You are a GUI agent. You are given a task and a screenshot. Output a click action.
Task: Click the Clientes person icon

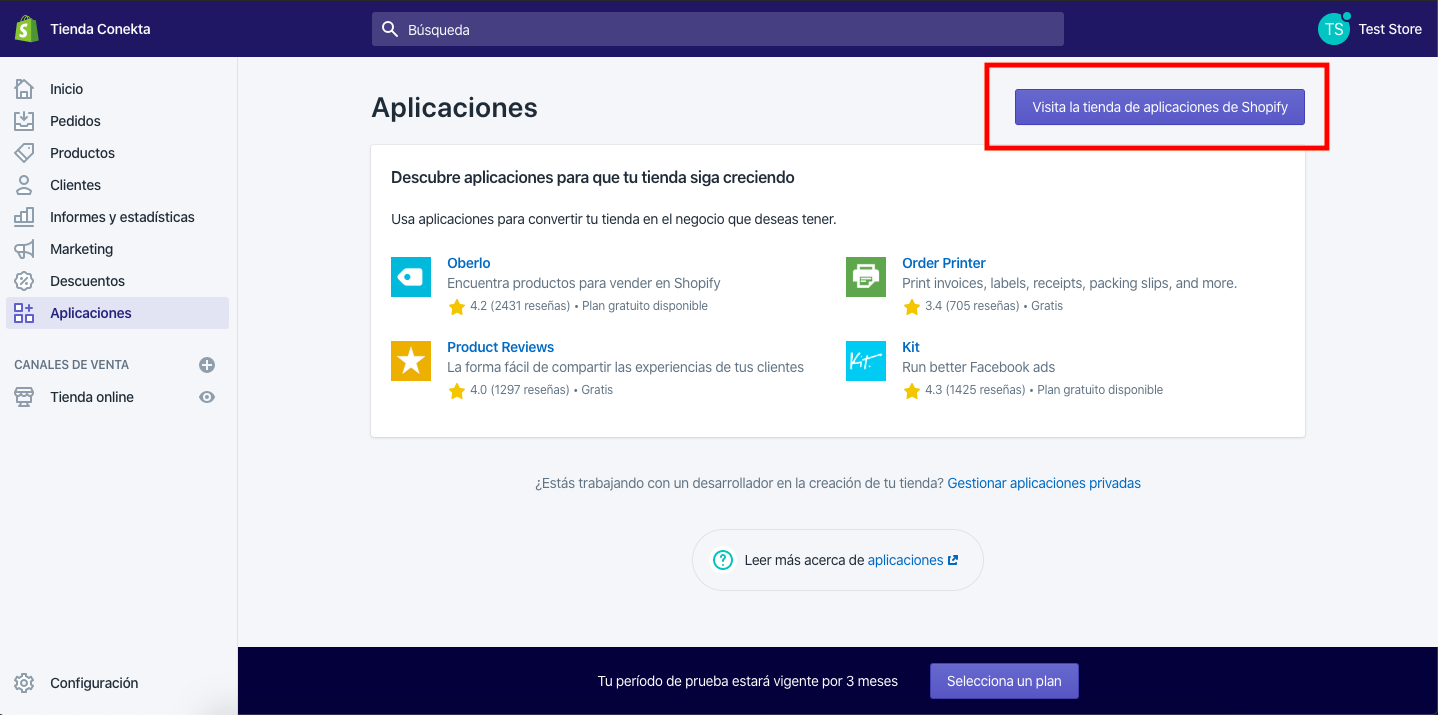tap(24, 185)
